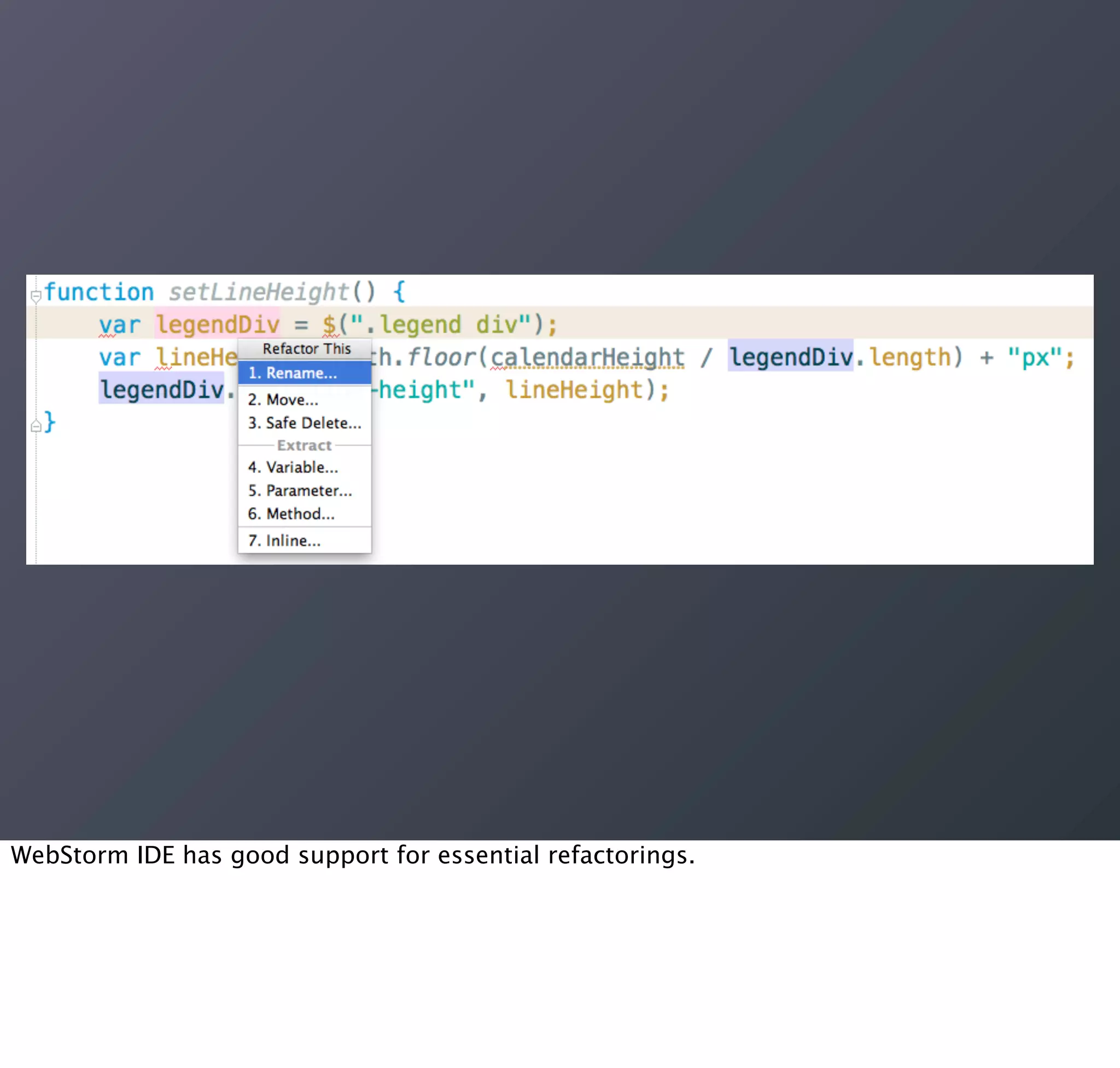
Task: Click Inline refactoring option
Action: (284, 541)
